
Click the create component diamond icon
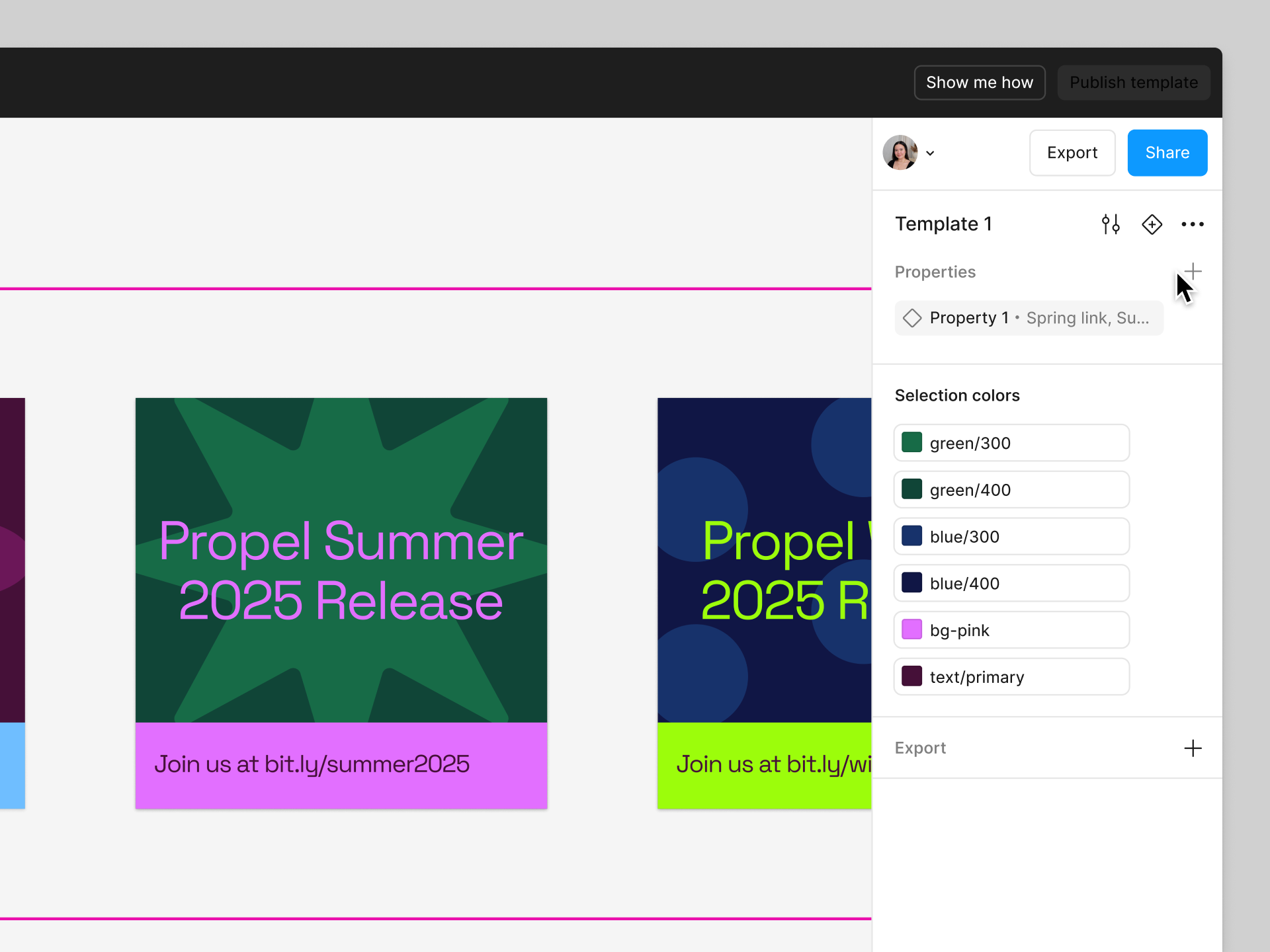click(1152, 224)
